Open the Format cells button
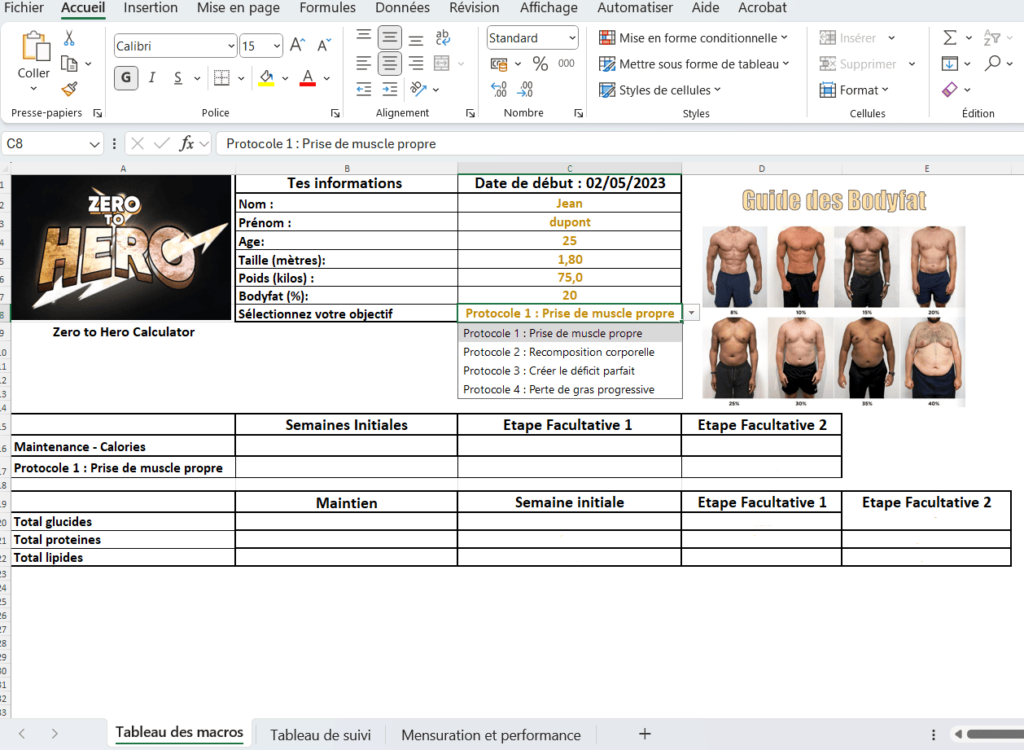1024x750 pixels. tap(854, 90)
